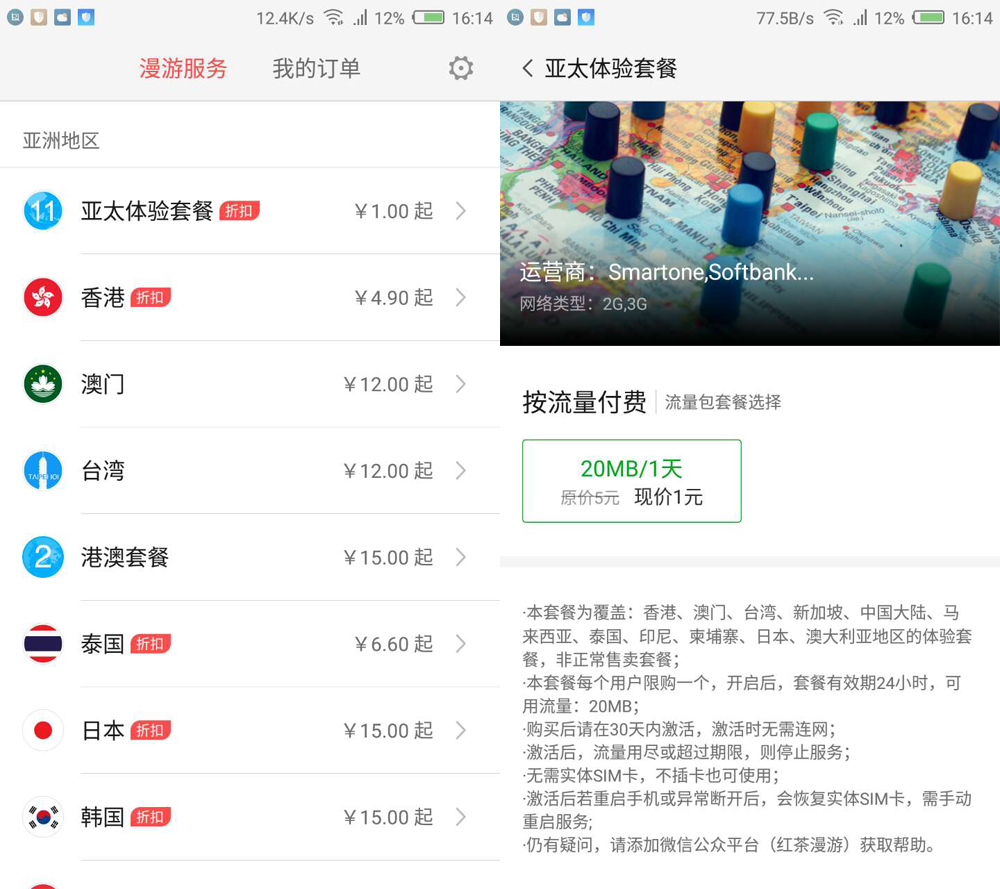Image resolution: width=1000 pixels, height=889 pixels.
Task: Expand the 台湾 row chevron
Action: tap(461, 471)
